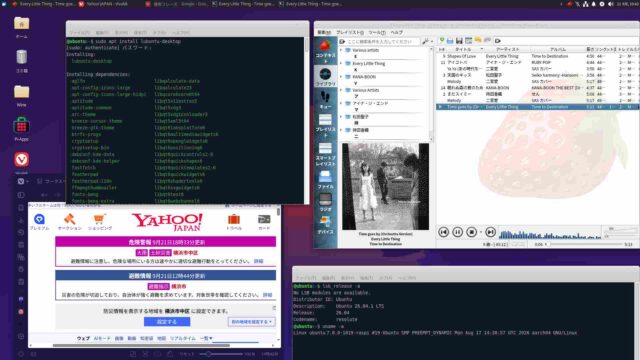Screen dimensions: 640x360
Task: Click Yahoo トラベル suitcase icon
Action: pos(234,222)
